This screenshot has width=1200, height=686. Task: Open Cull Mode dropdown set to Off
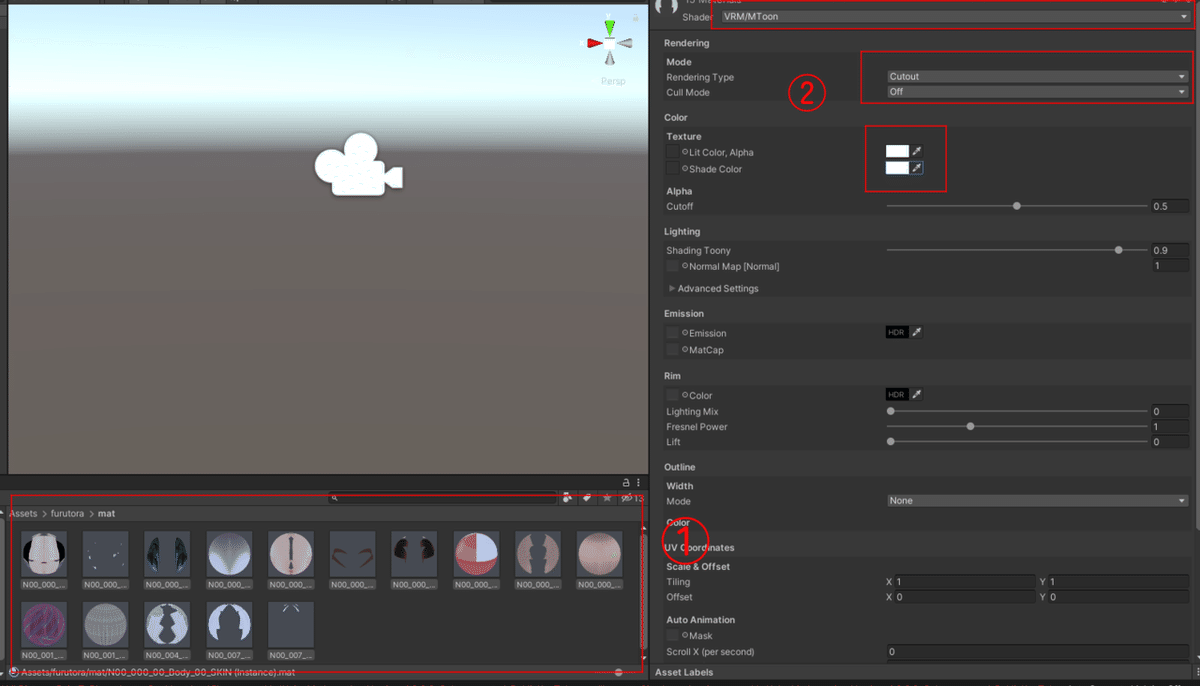[x=1037, y=92]
